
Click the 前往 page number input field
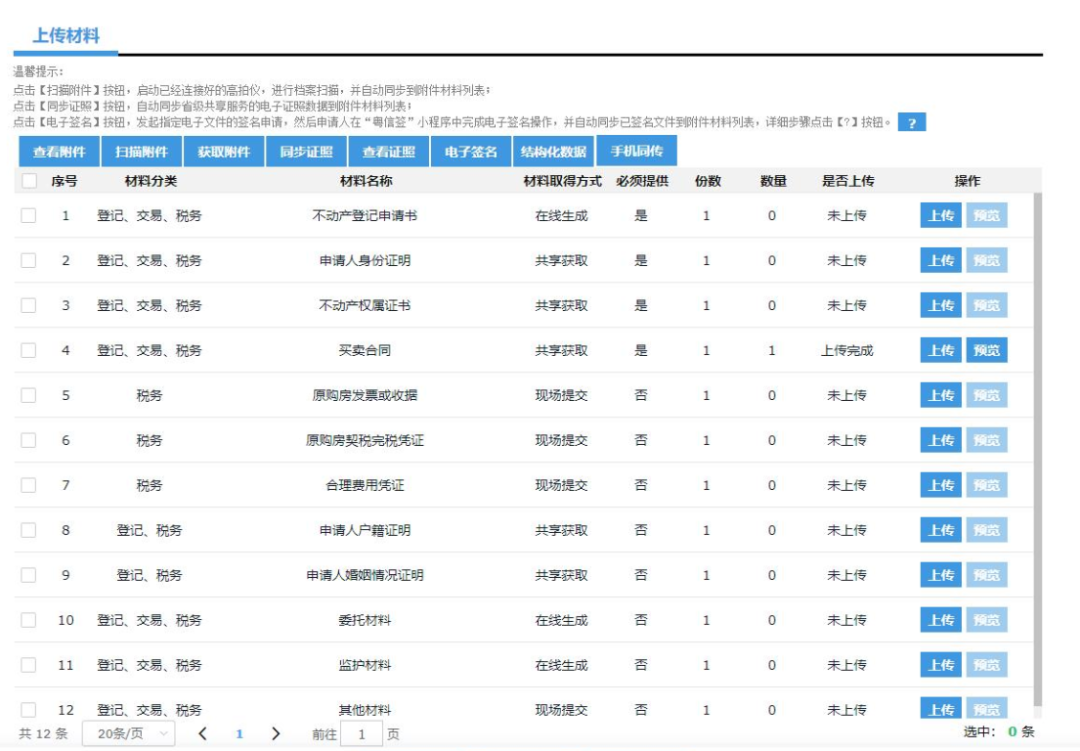point(362,734)
